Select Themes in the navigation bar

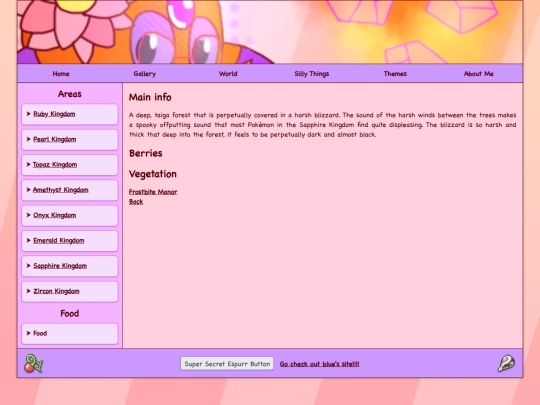point(395,74)
